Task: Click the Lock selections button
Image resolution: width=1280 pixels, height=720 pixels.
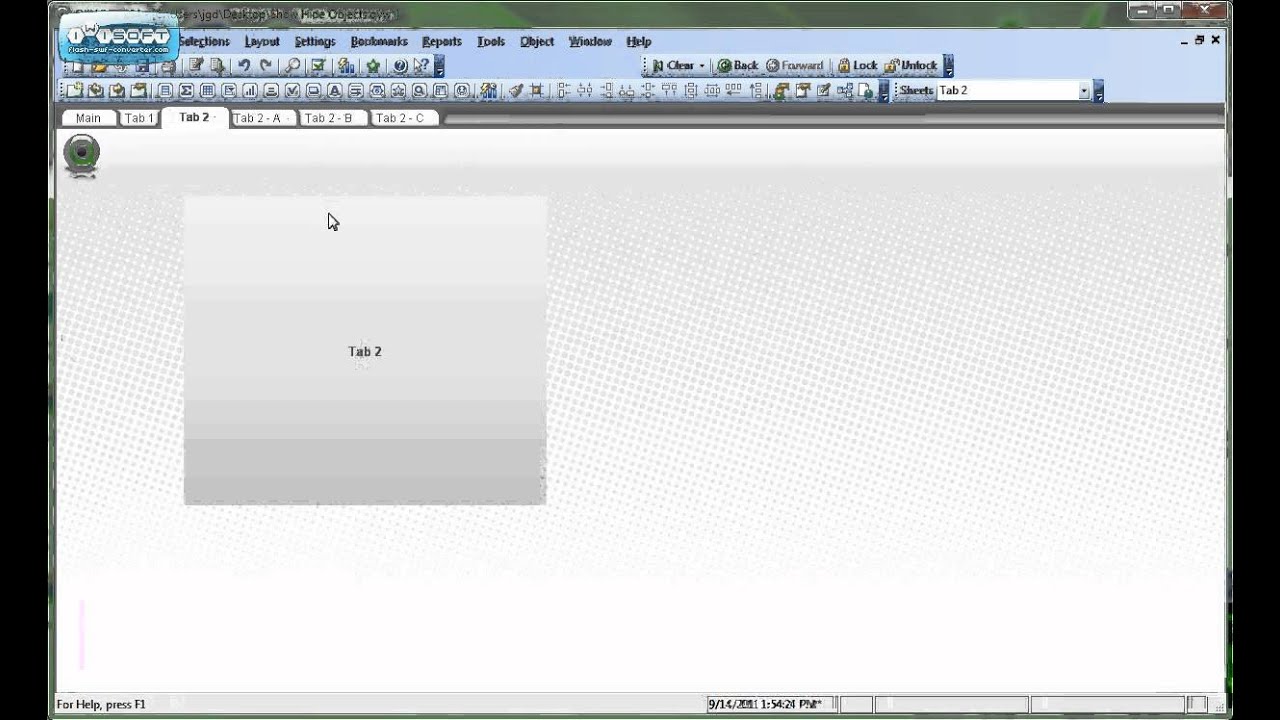Action: point(857,66)
